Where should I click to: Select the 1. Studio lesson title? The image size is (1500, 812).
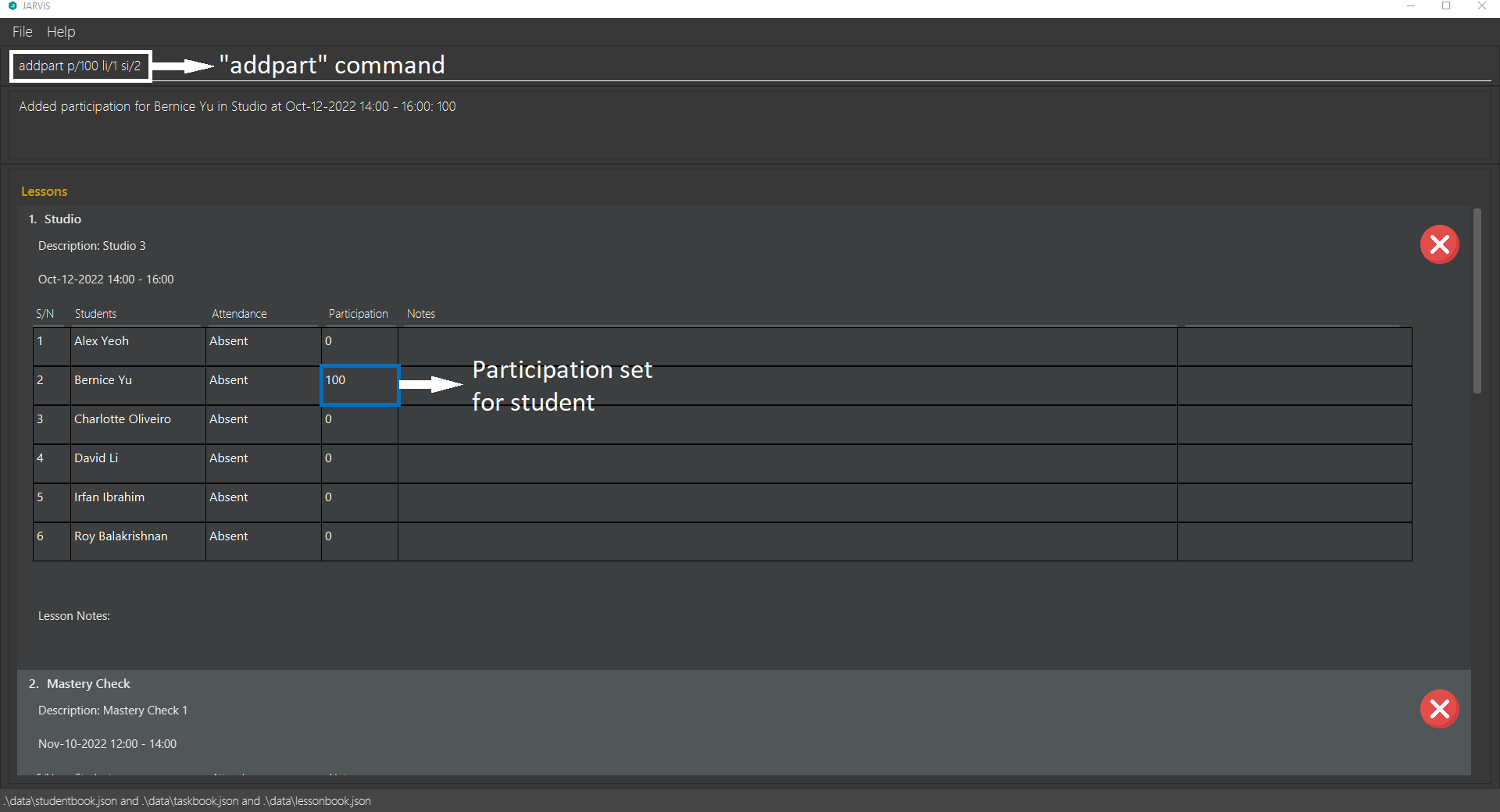[55, 219]
